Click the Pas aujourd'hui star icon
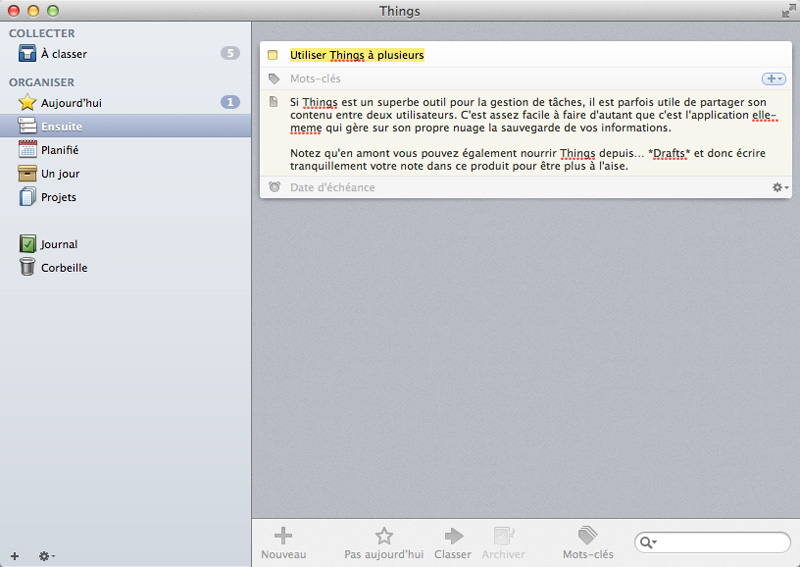Viewport: 800px width, 567px height. (384, 535)
